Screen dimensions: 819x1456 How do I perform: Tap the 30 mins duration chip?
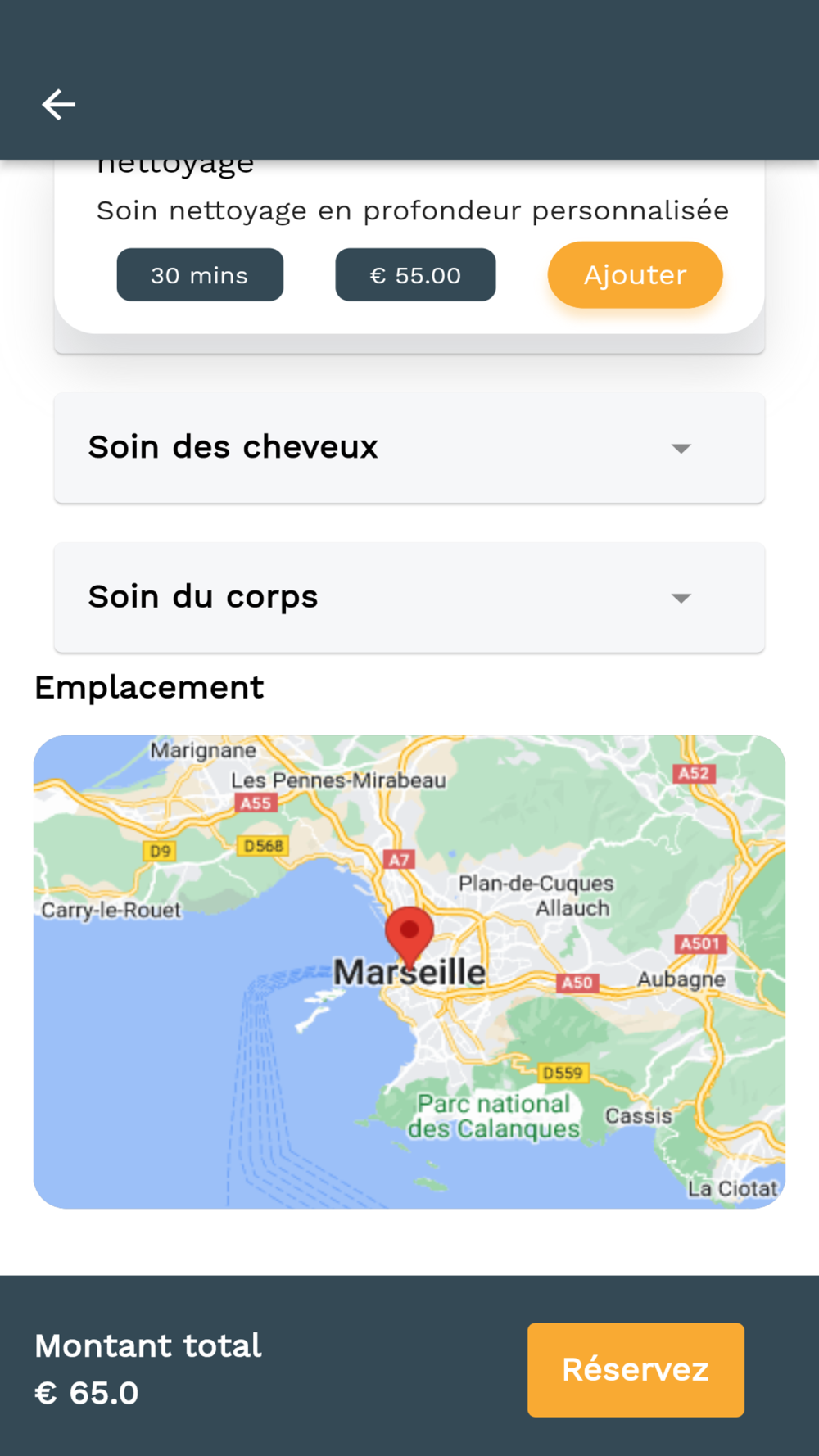click(200, 274)
